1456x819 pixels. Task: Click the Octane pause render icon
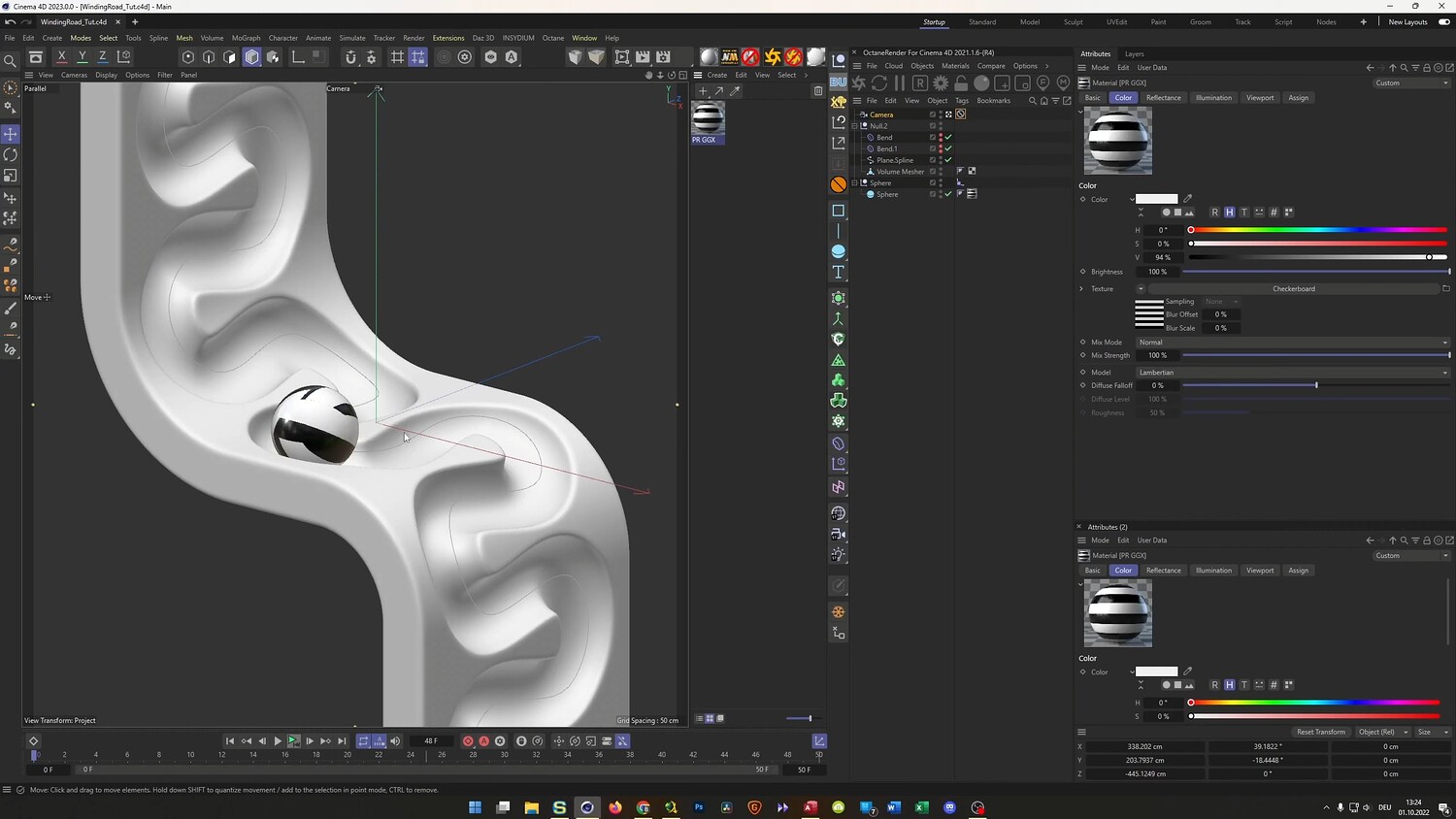(900, 83)
